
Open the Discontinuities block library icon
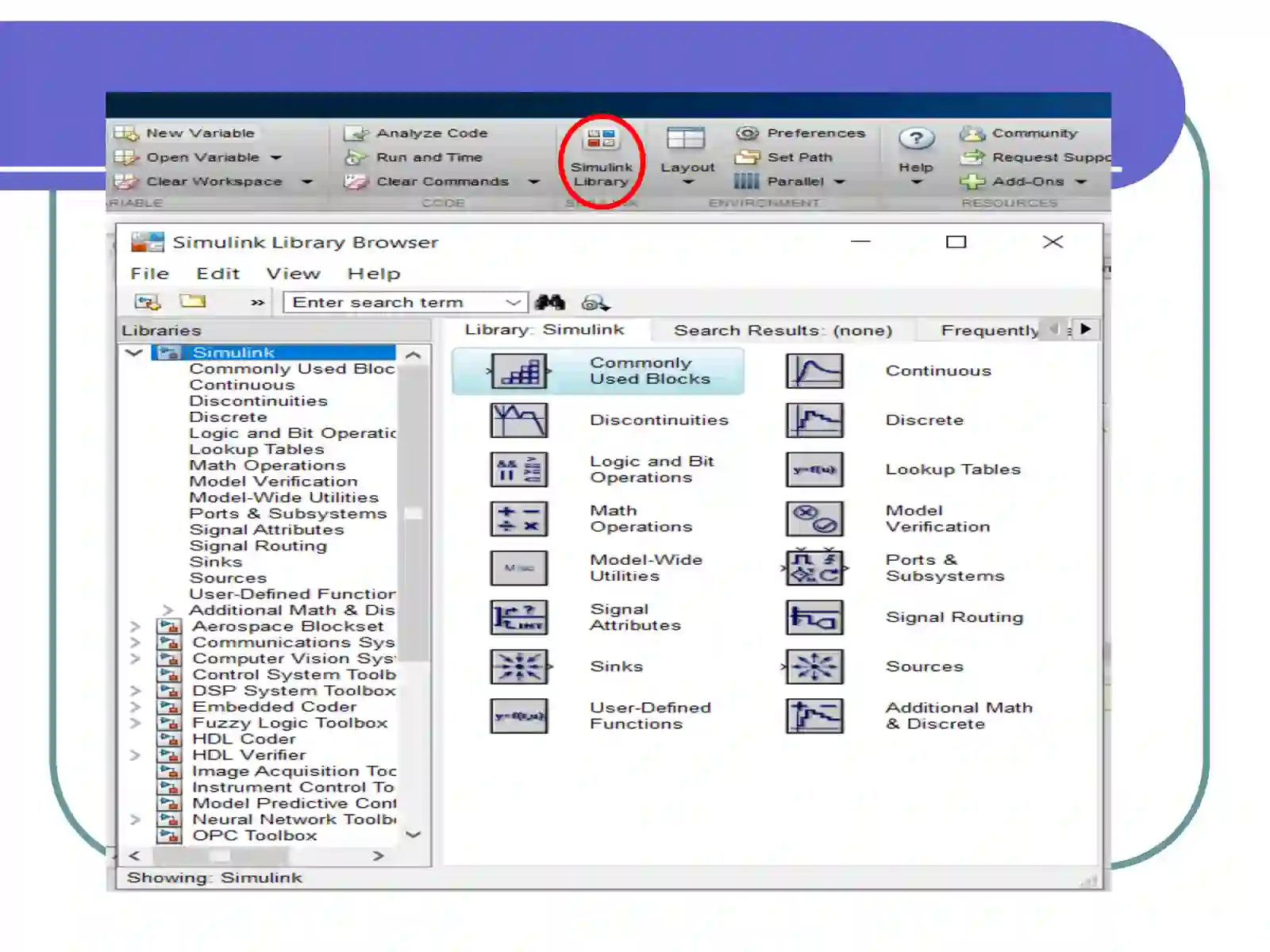519,420
